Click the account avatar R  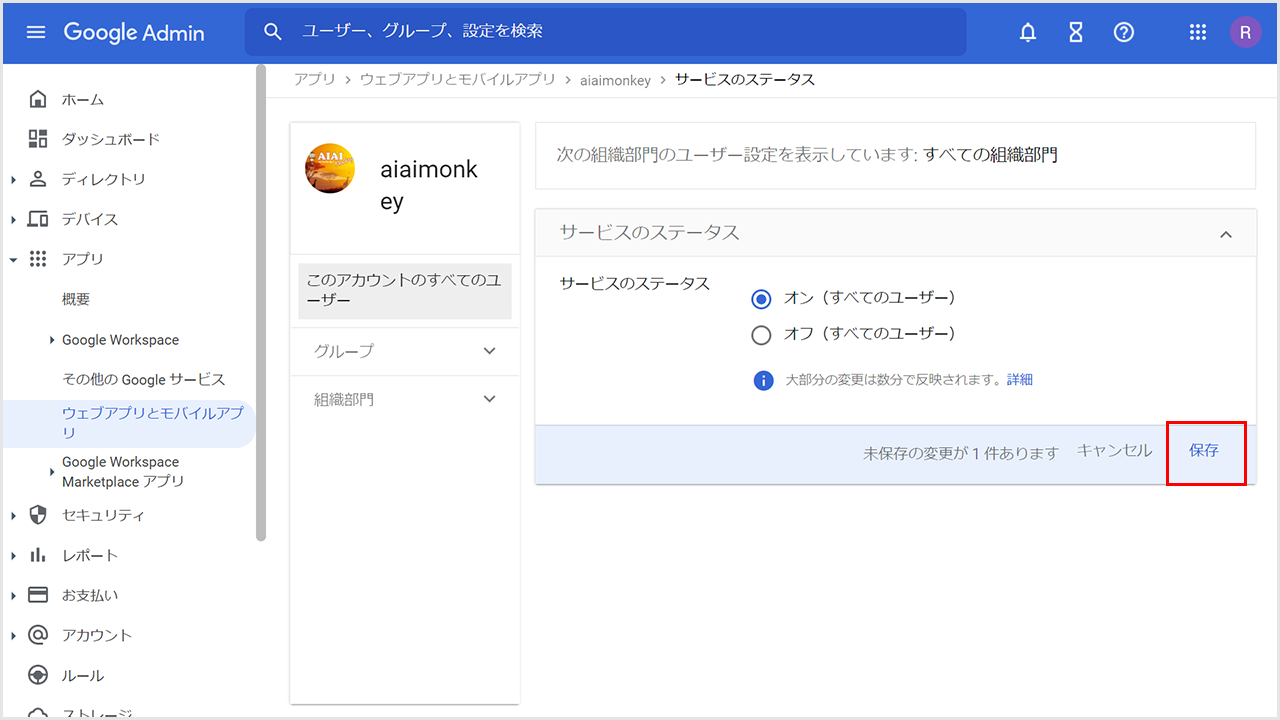[1245, 32]
